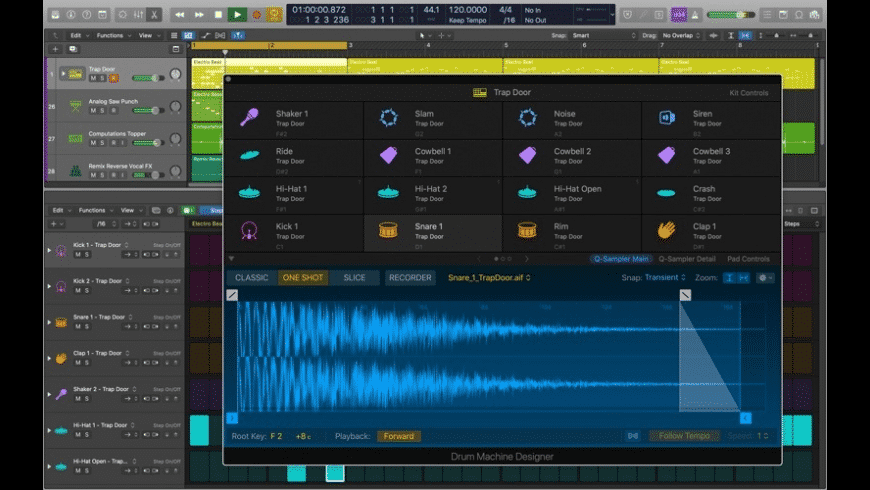Viewport: 870px width, 490px height.
Task: Click the Record button in transport
Action: [x=256, y=15]
